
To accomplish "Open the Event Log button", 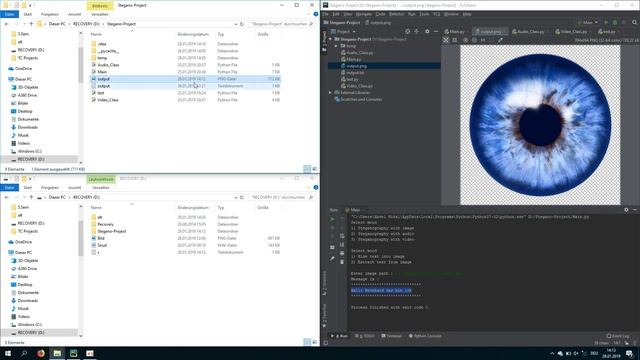I will pyautogui.click(x=618, y=336).
